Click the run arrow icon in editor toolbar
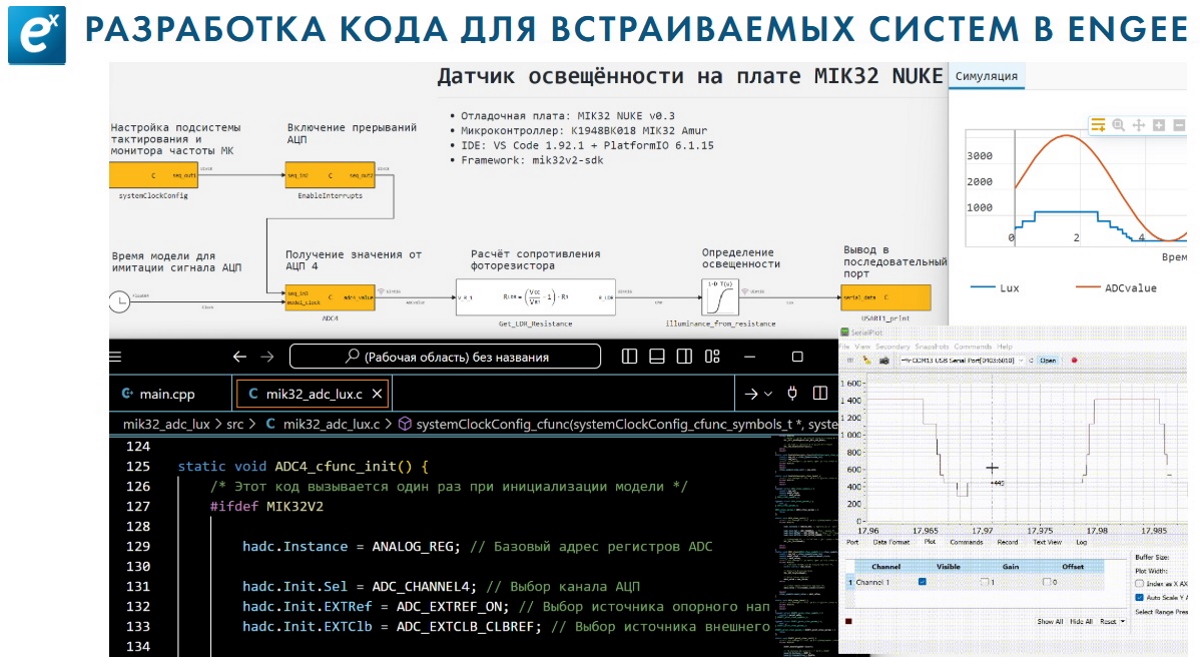This screenshot has width=1200, height=664. tap(751, 394)
